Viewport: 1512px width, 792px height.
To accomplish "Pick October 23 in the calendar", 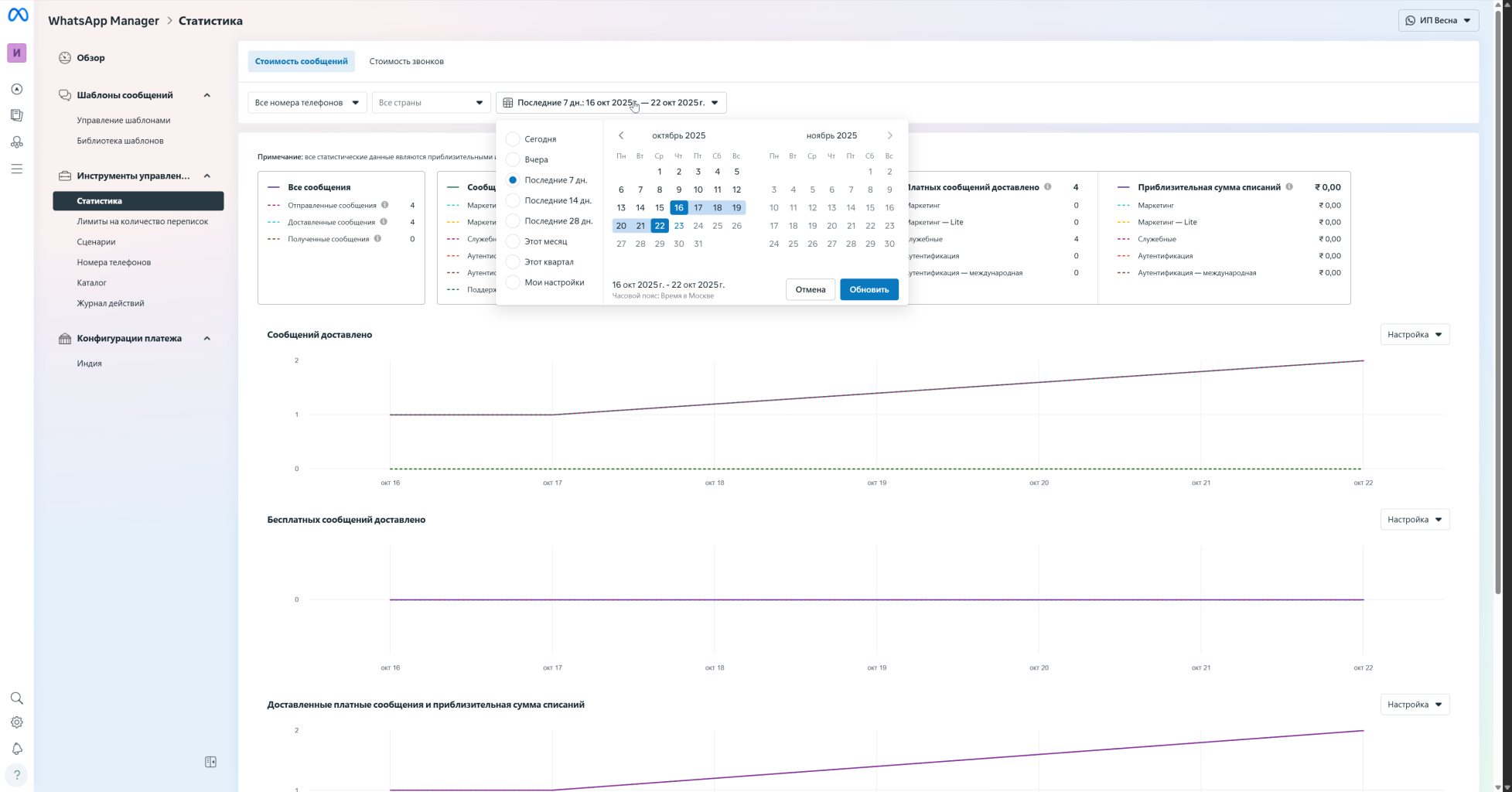I will click(678, 226).
